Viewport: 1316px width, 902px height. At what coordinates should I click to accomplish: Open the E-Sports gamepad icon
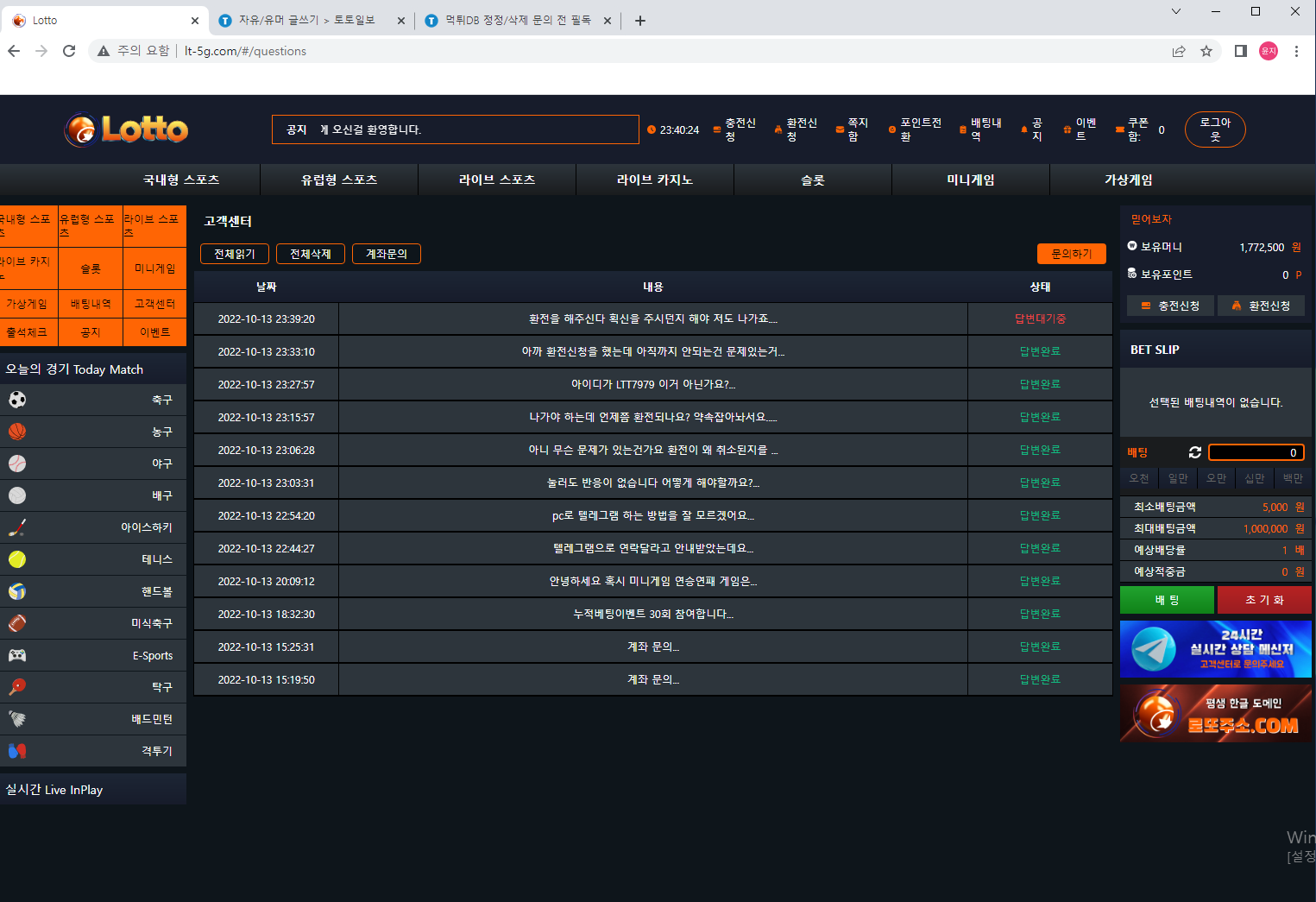click(17, 655)
